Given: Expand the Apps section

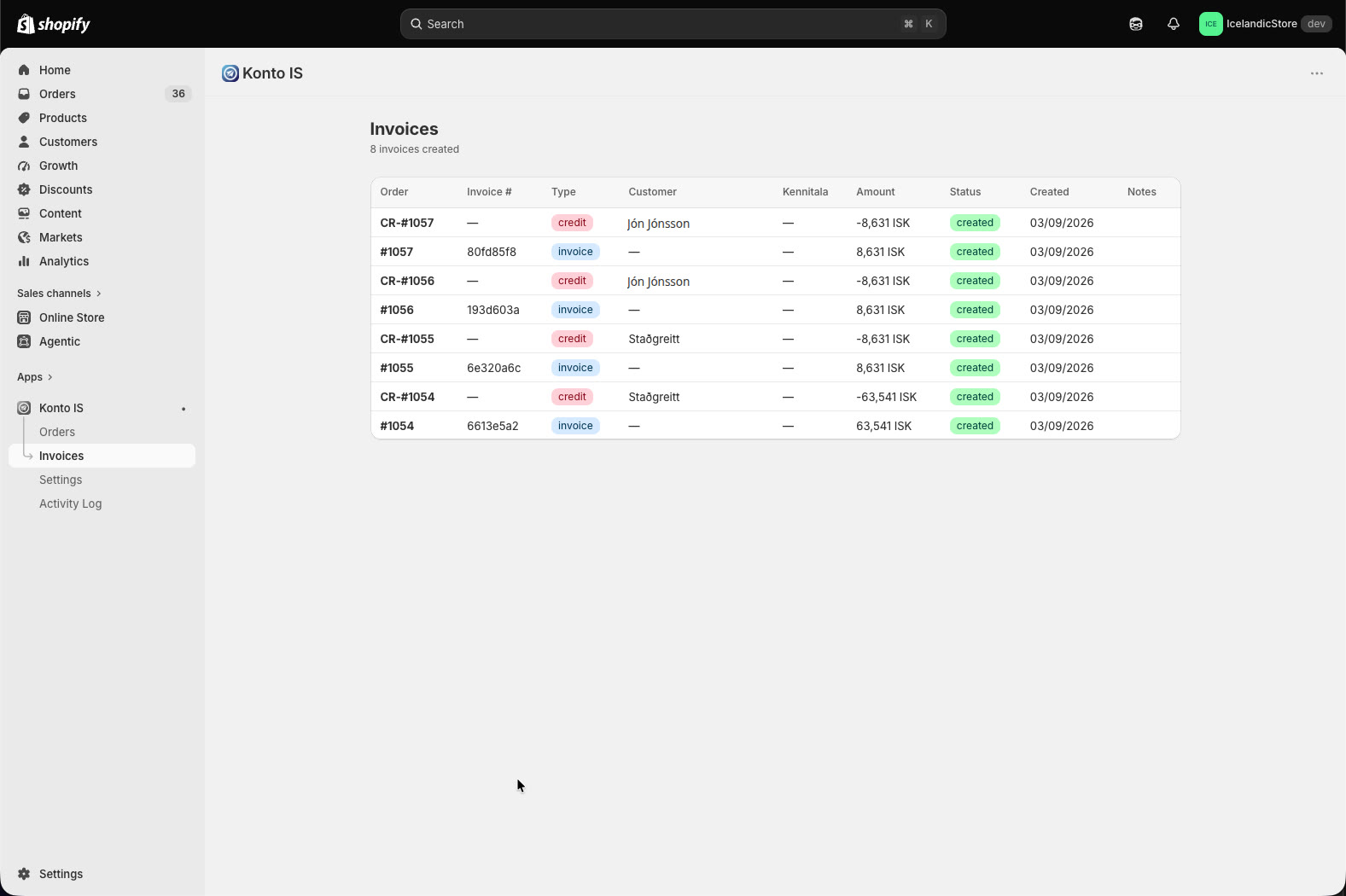Looking at the screenshot, I should (x=35, y=377).
